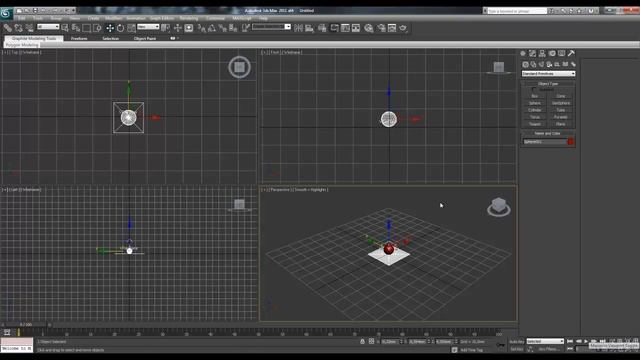Select the Shapes category icon
The width and height of the screenshot is (640, 360).
point(533,64)
